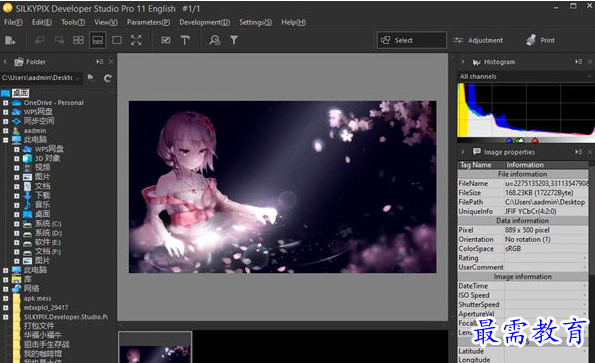Select the 文档 (F:) drive
This screenshot has height=363, width=595.
pyautogui.click(x=48, y=251)
